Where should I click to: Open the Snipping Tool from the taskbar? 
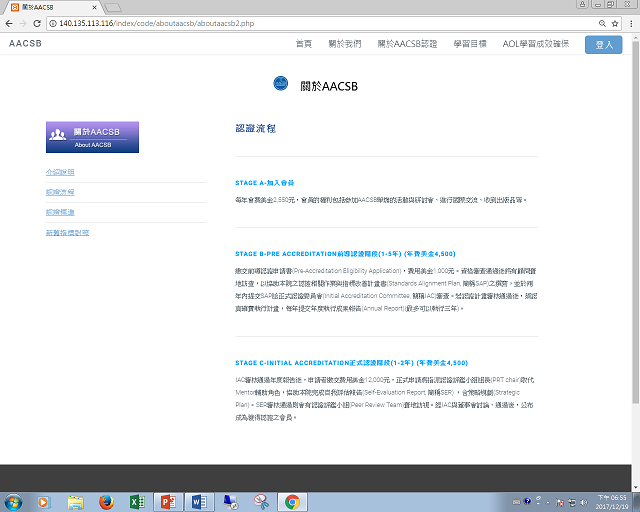[261, 502]
